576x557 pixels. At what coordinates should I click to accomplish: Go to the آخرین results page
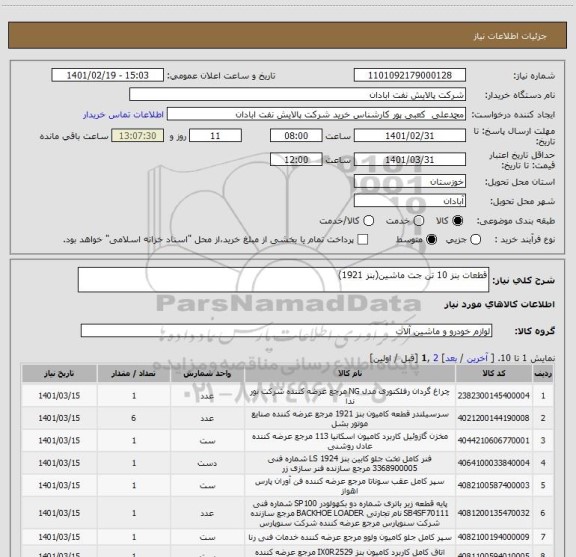[x=477, y=358]
